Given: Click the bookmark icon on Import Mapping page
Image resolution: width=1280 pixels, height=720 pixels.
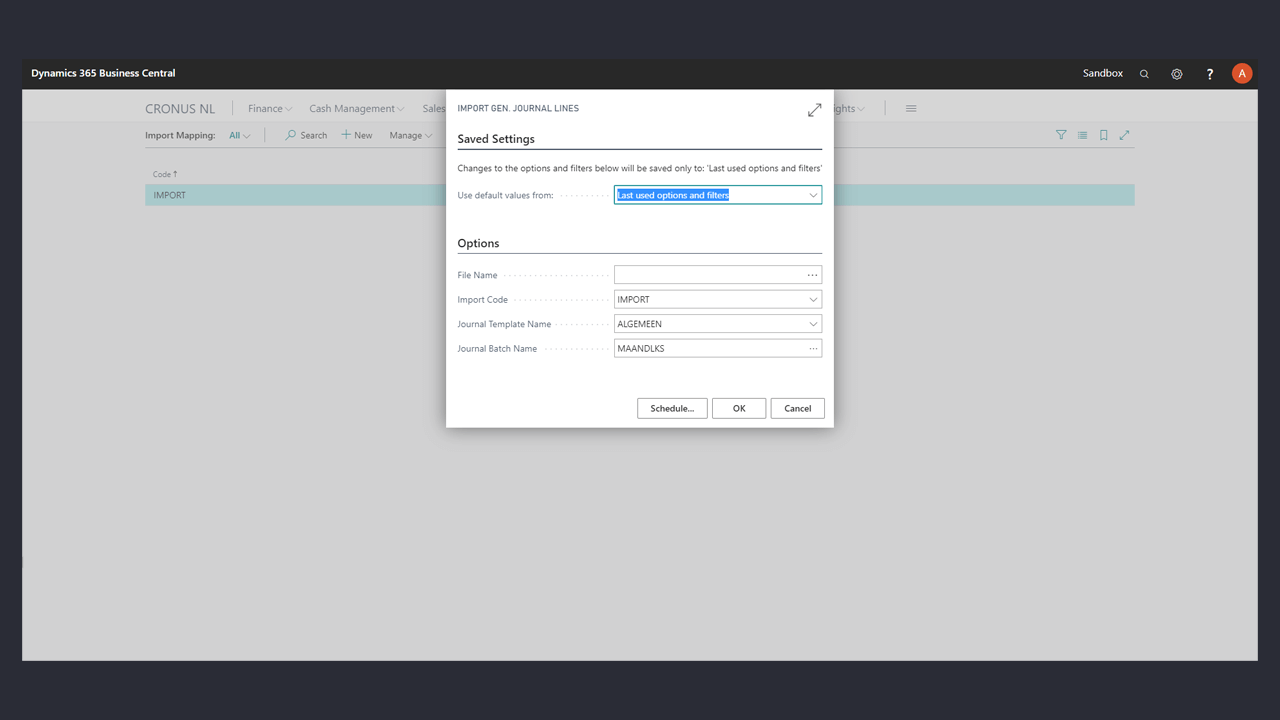Looking at the screenshot, I should (1104, 135).
